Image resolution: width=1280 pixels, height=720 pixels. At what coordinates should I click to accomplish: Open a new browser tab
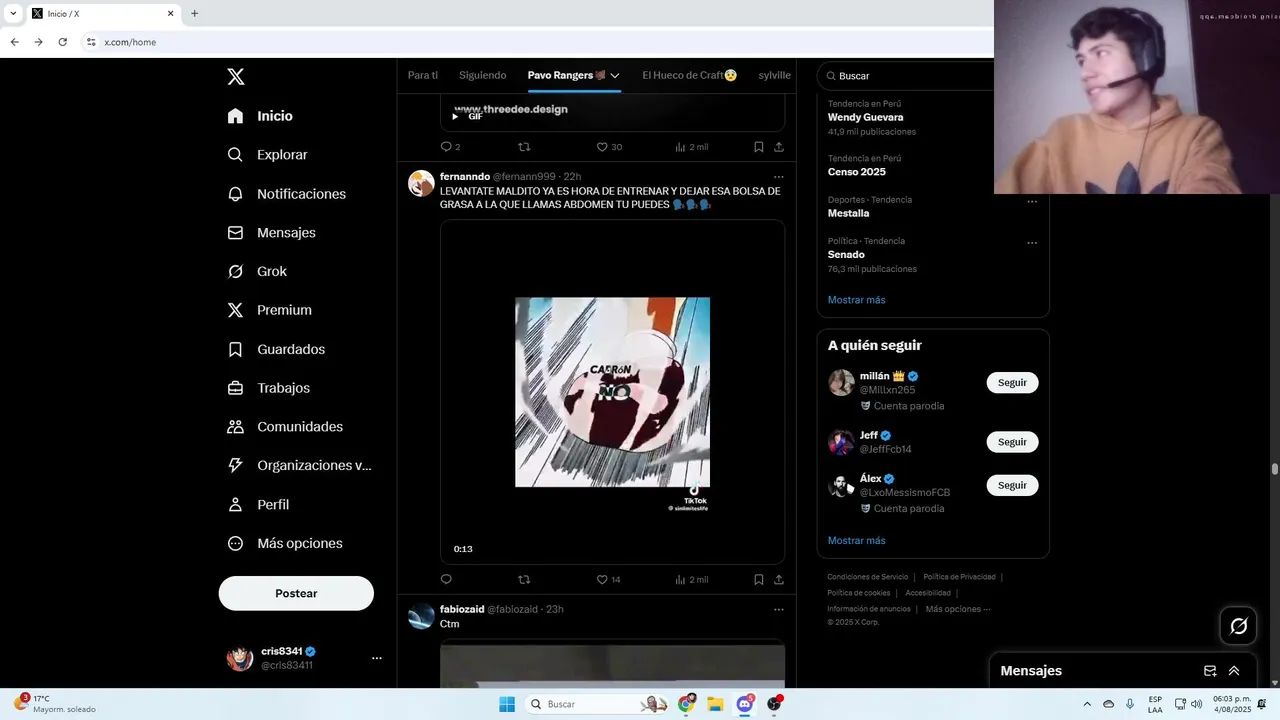(194, 14)
